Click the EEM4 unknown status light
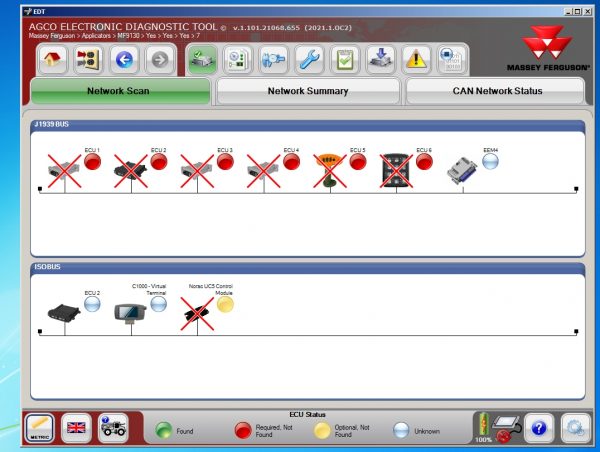 click(x=491, y=162)
